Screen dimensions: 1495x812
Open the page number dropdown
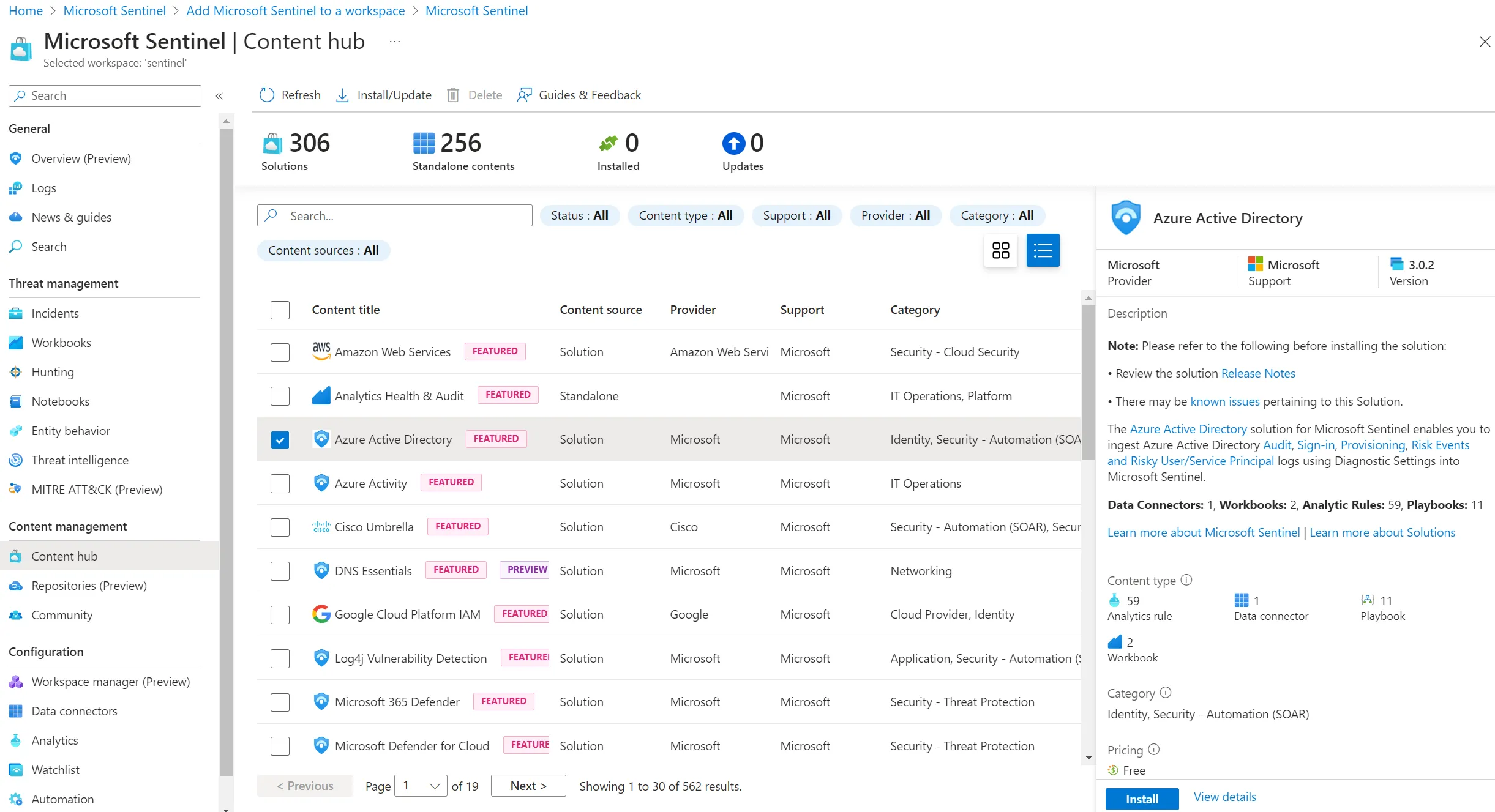(421, 786)
